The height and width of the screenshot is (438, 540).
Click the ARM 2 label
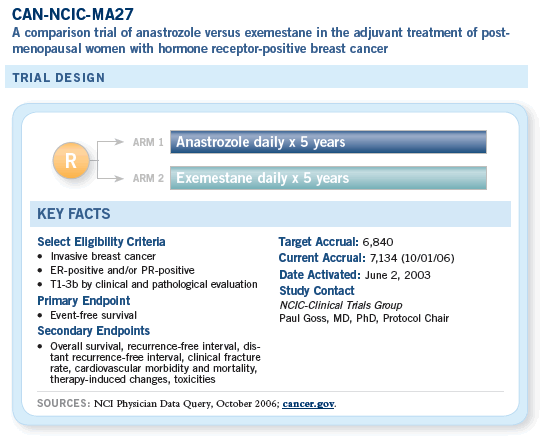point(148,178)
